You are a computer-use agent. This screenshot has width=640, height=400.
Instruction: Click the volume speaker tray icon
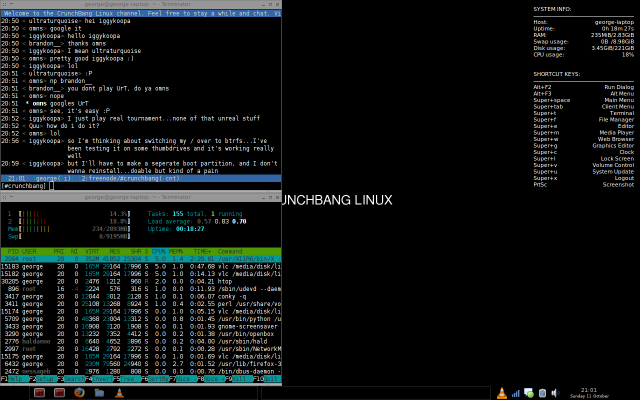pos(555,393)
